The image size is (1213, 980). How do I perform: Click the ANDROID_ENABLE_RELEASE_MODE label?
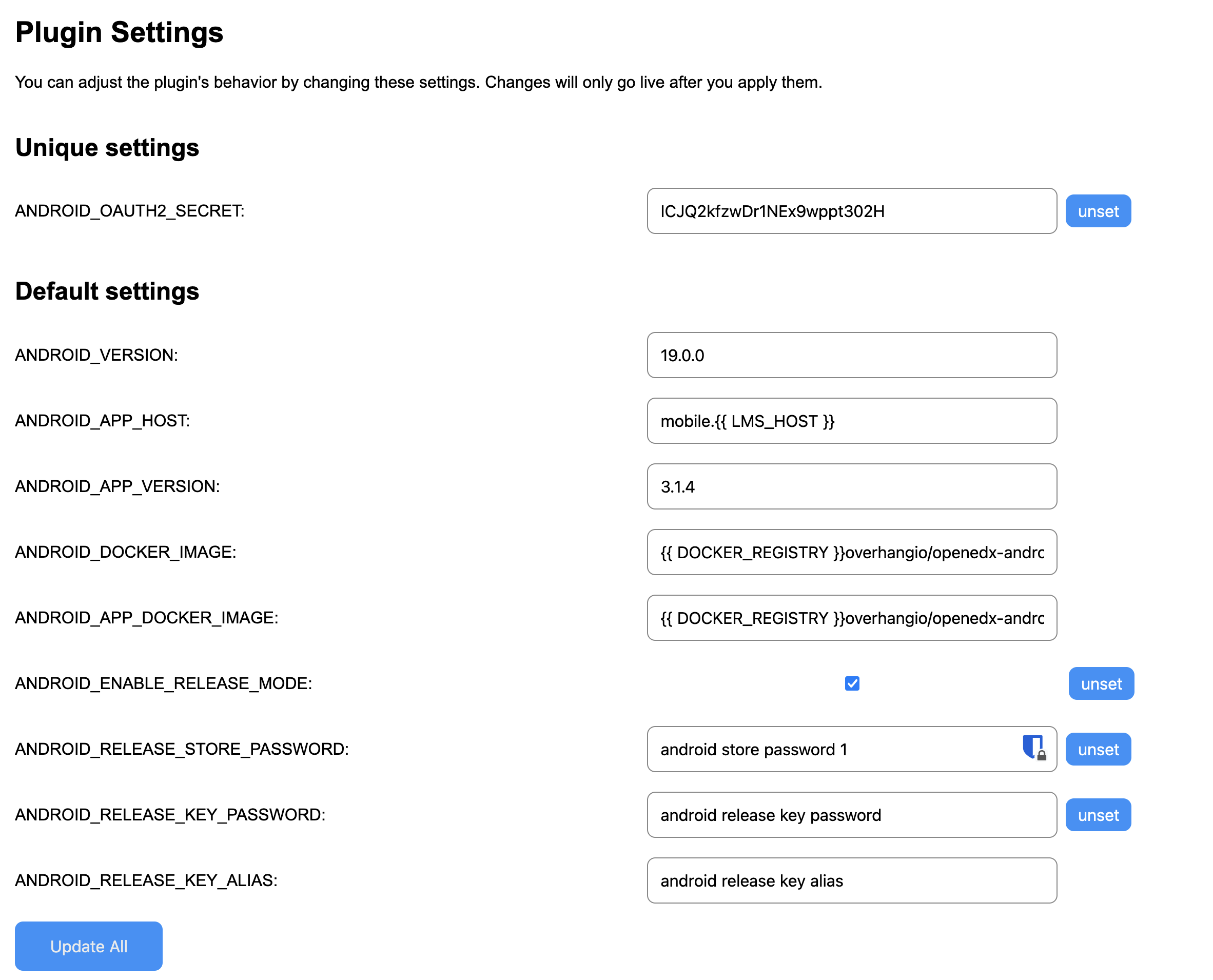[x=164, y=683]
